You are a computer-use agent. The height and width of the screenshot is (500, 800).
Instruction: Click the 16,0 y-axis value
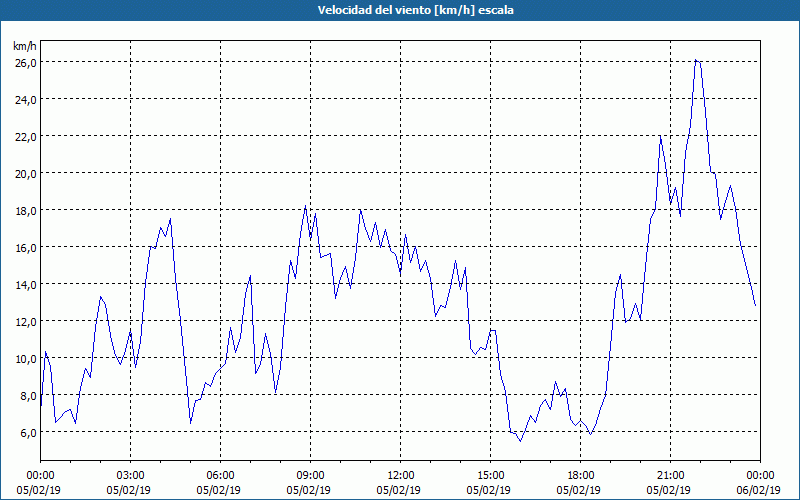click(x=26, y=247)
